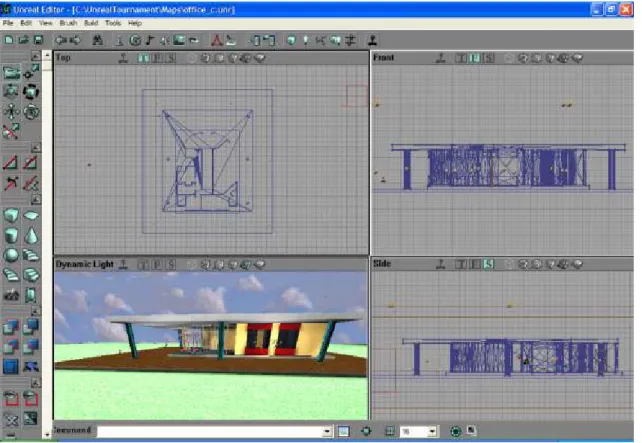Toggle the S view button in Top viewport
This screenshot has height=443, width=642.
171,58
